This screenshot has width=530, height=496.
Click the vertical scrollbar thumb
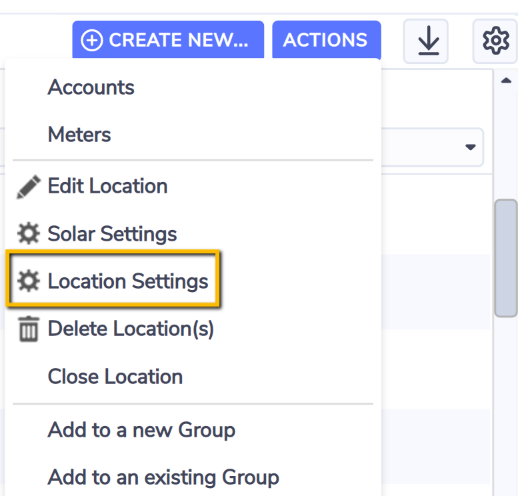point(506,258)
